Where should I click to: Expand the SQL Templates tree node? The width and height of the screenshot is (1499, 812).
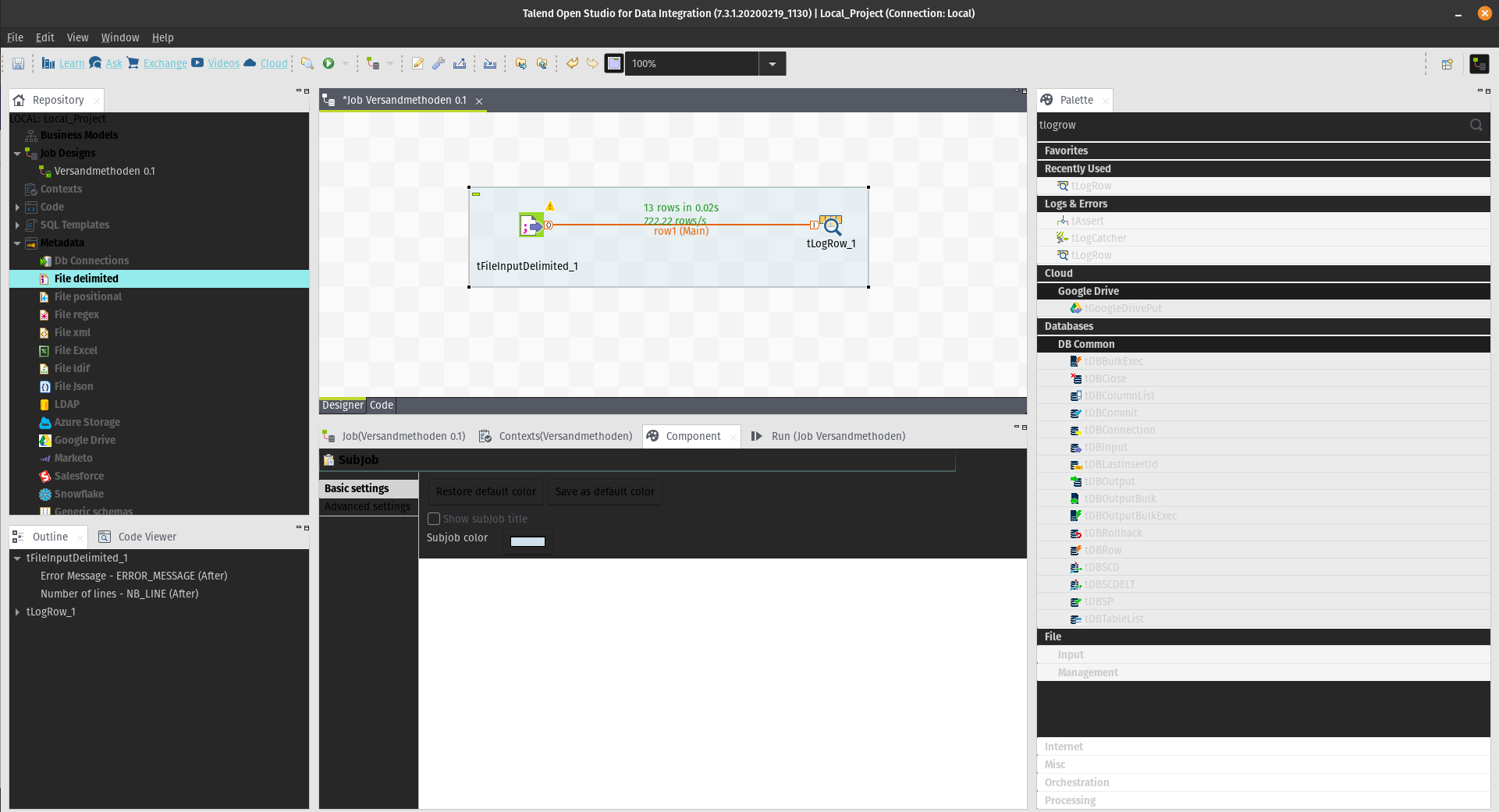pos(17,225)
